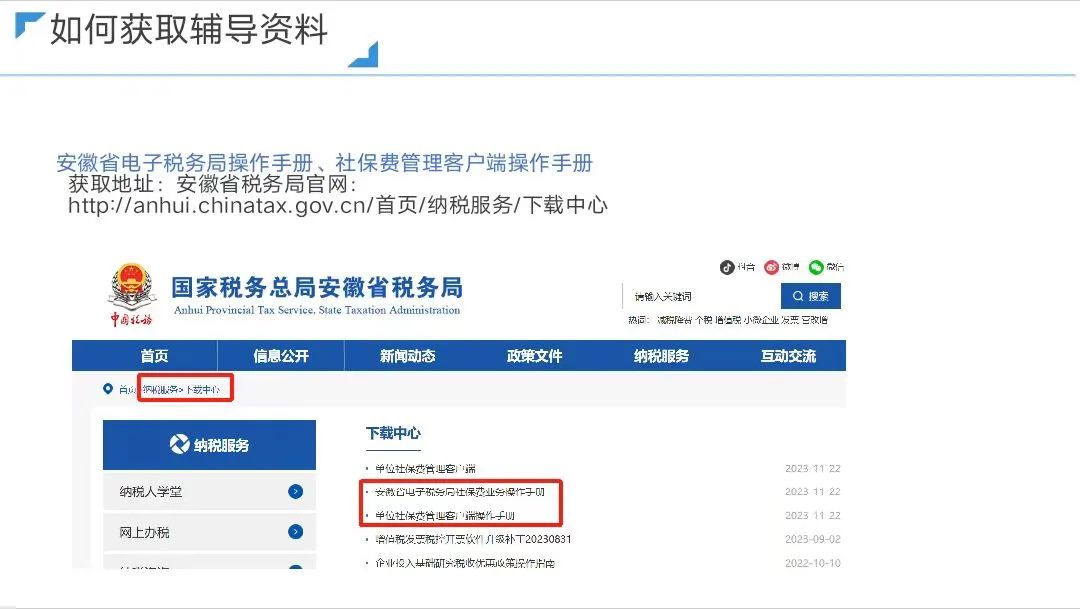Open the 信息公开 navigation tab
The image size is (1080, 609).
(281, 356)
